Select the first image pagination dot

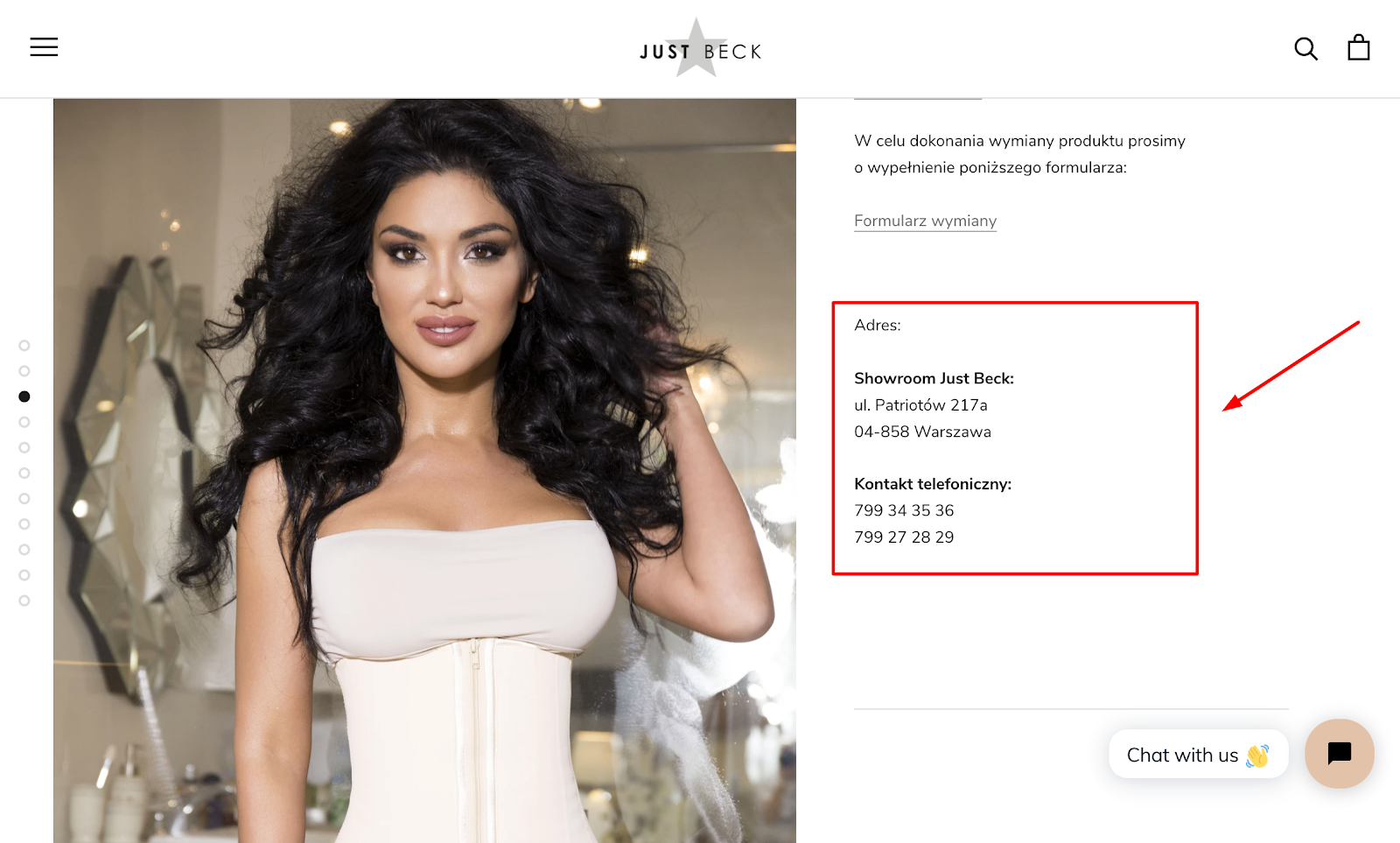(24, 346)
